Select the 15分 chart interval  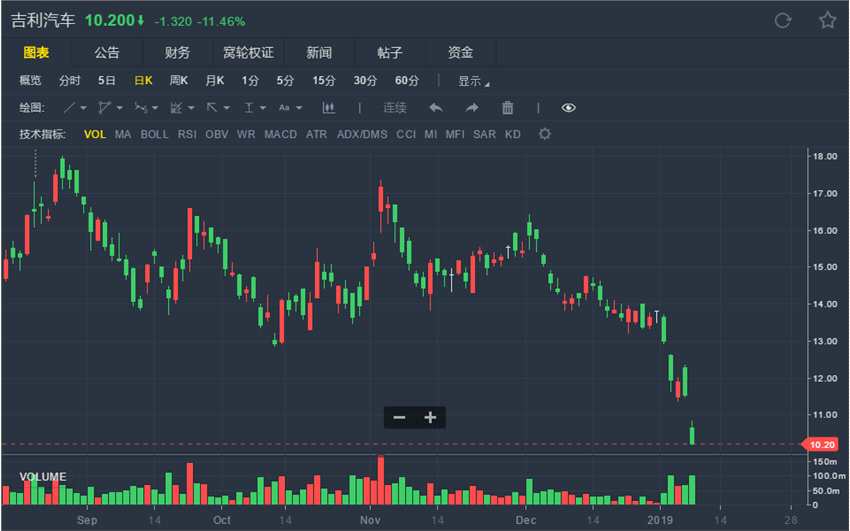click(x=324, y=81)
